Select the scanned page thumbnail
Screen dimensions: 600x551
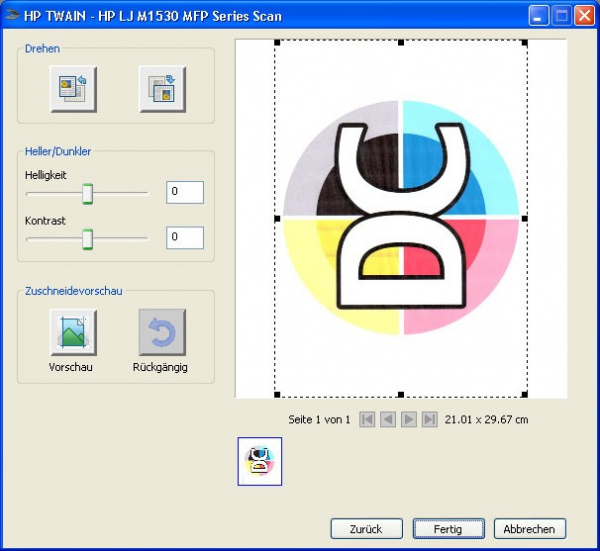pyautogui.click(x=260, y=461)
